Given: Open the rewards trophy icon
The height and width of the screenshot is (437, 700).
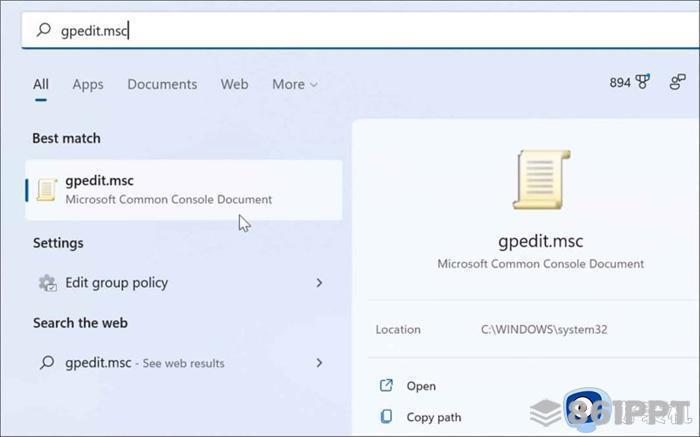Looking at the screenshot, I should click(643, 82).
